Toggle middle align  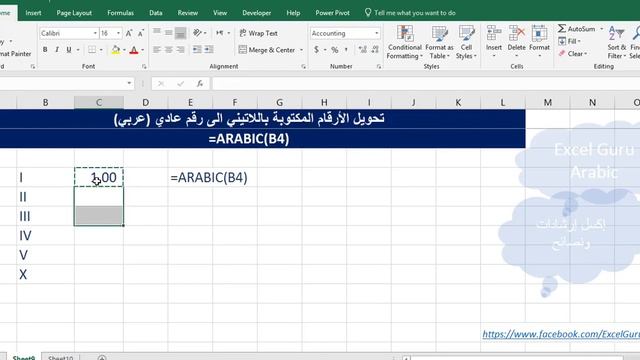click(x=169, y=32)
